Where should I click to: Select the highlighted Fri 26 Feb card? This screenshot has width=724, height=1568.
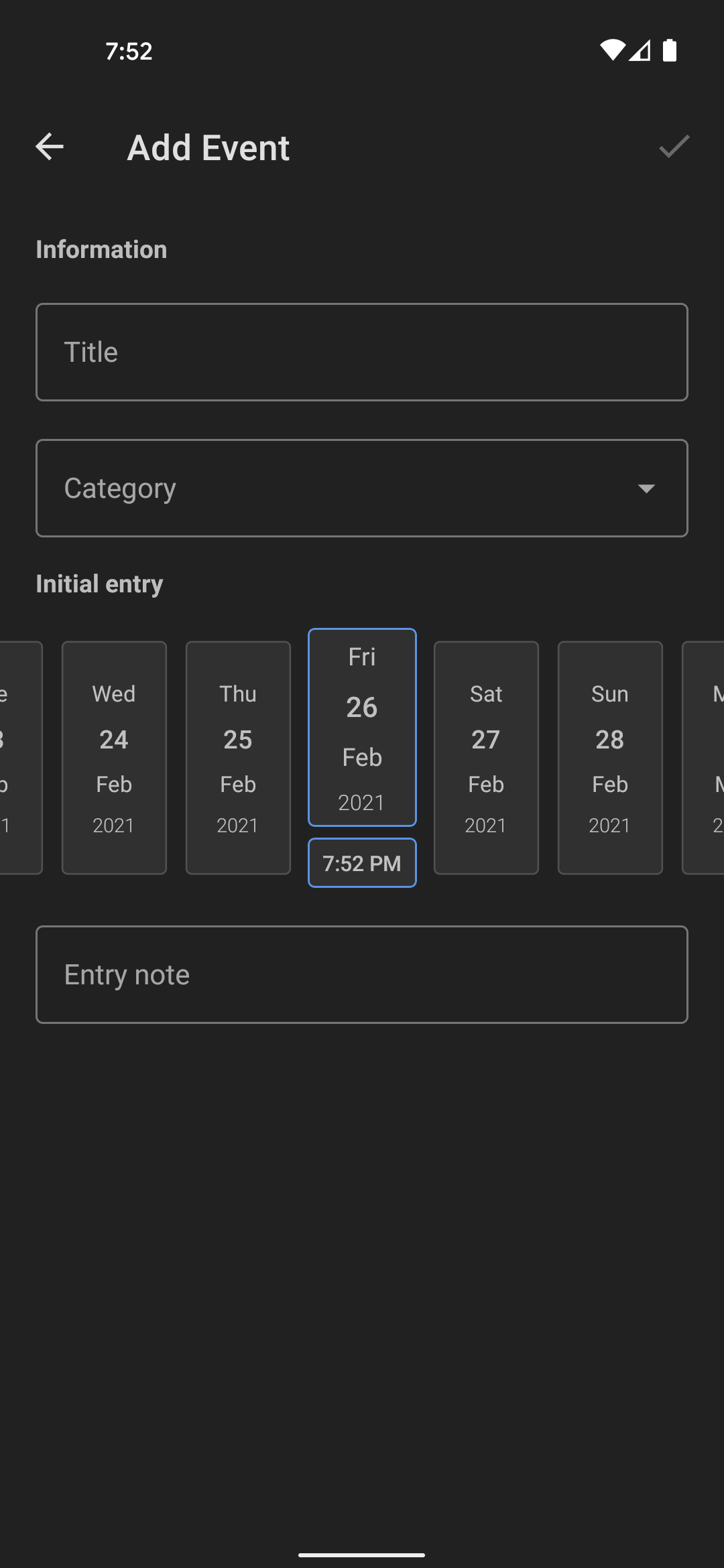(x=362, y=727)
